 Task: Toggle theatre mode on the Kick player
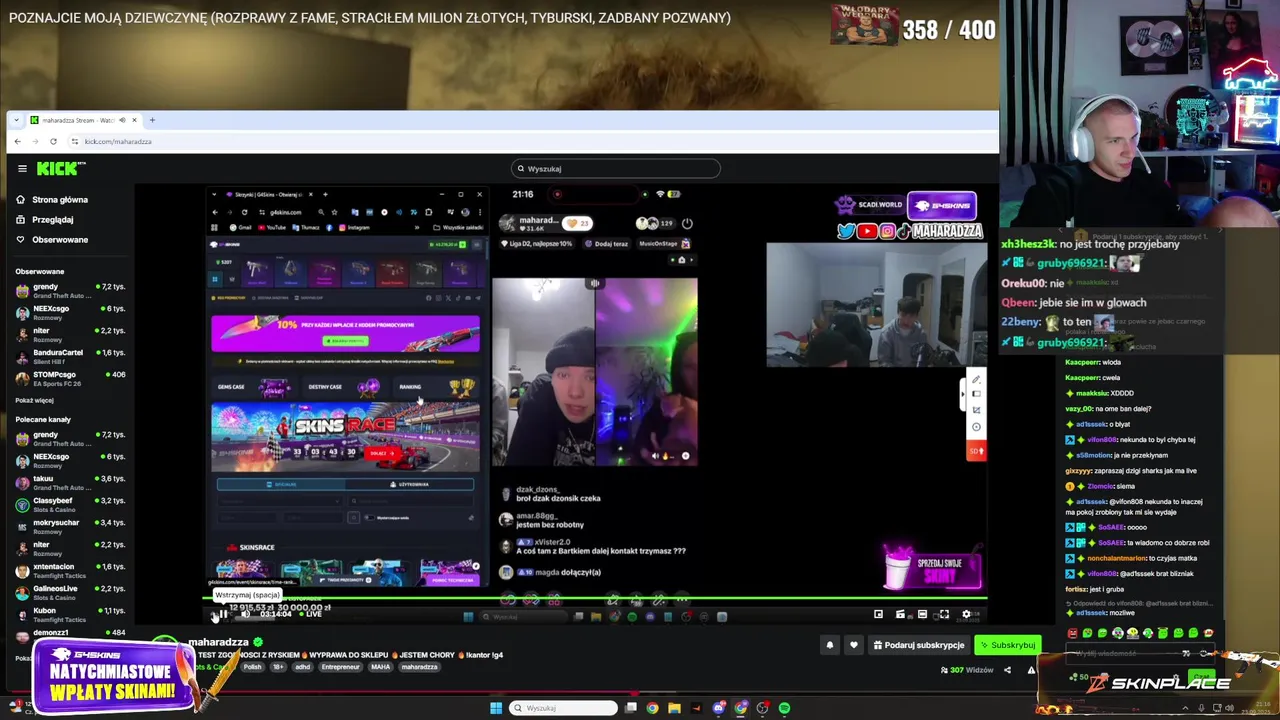point(922,614)
